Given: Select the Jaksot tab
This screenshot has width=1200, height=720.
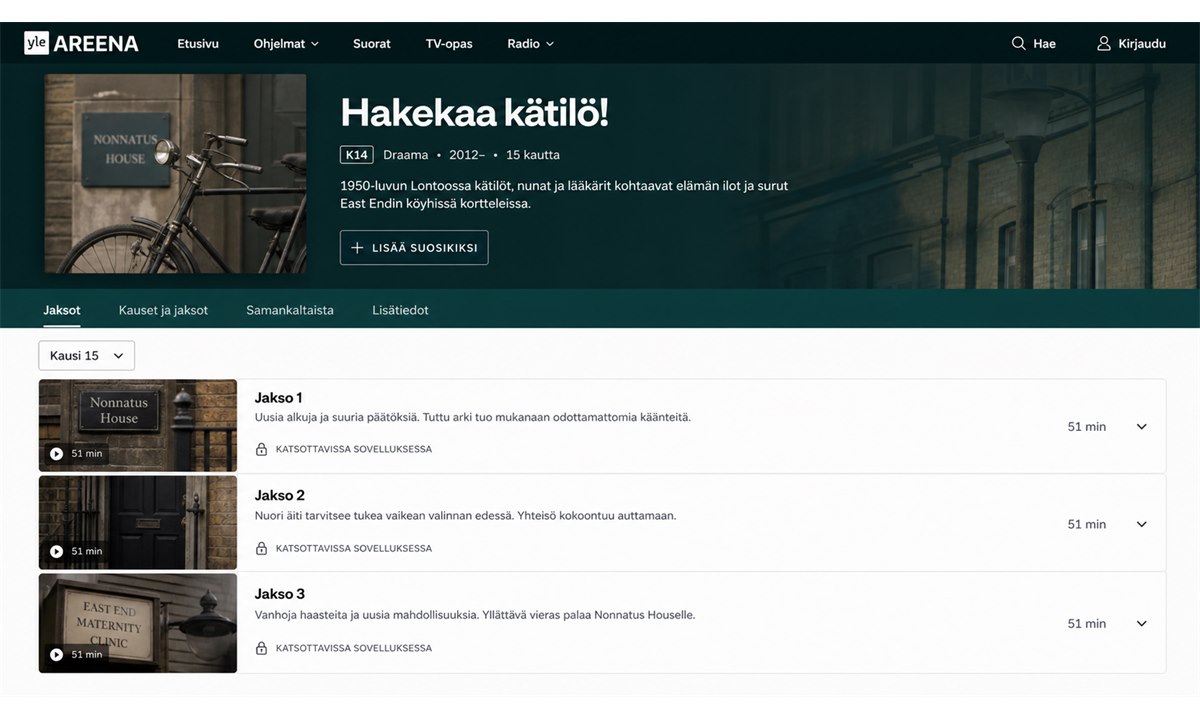Looking at the screenshot, I should pyautogui.click(x=62, y=310).
